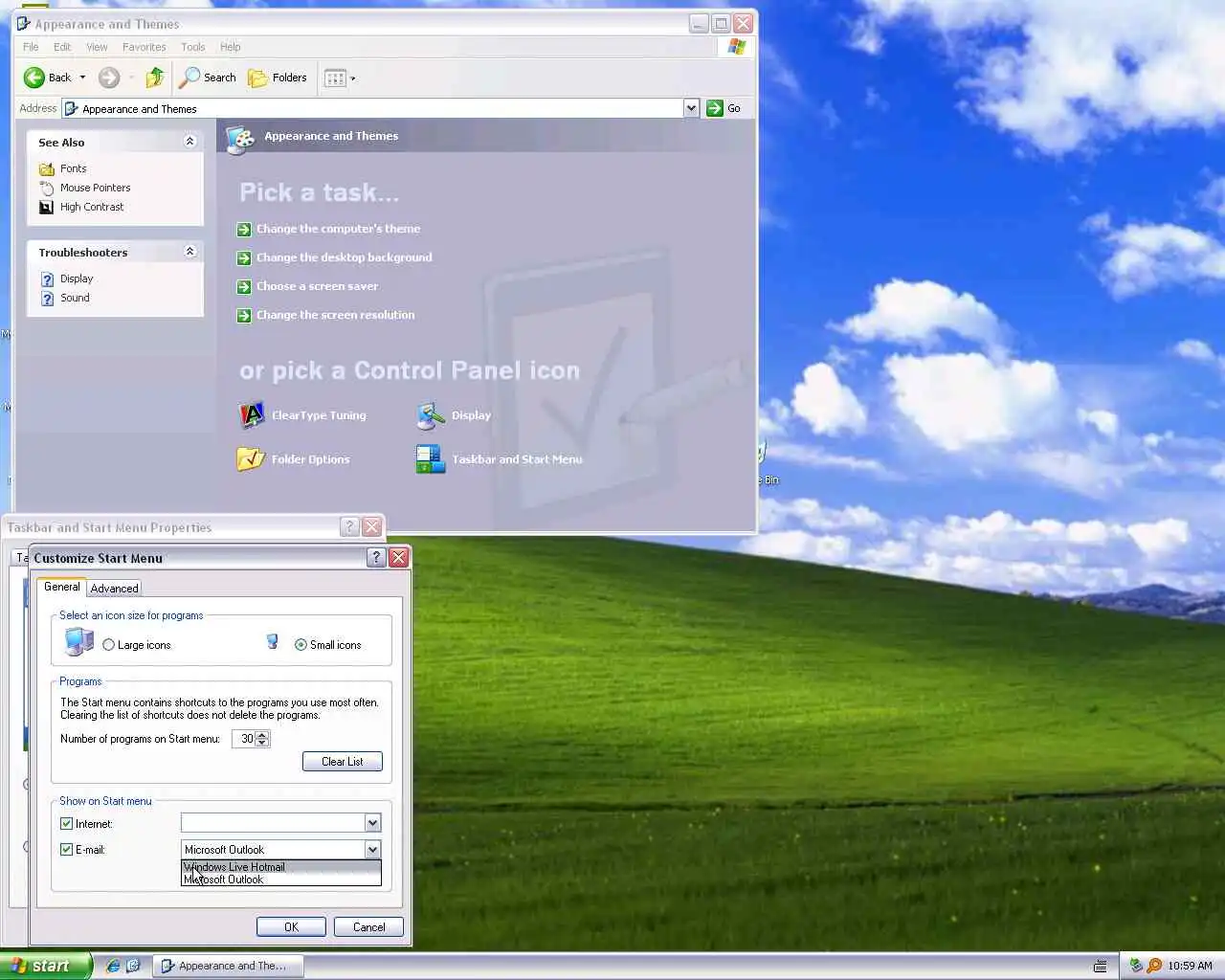Open the E-mail program dropdown arrow
Viewport: 1225px width, 980px height.
tap(372, 849)
